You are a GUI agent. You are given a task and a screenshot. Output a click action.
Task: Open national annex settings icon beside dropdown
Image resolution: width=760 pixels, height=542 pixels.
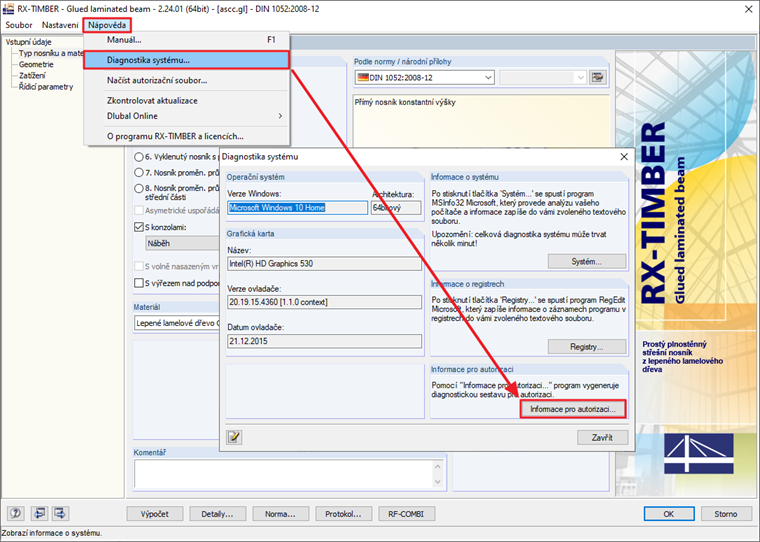tap(598, 77)
